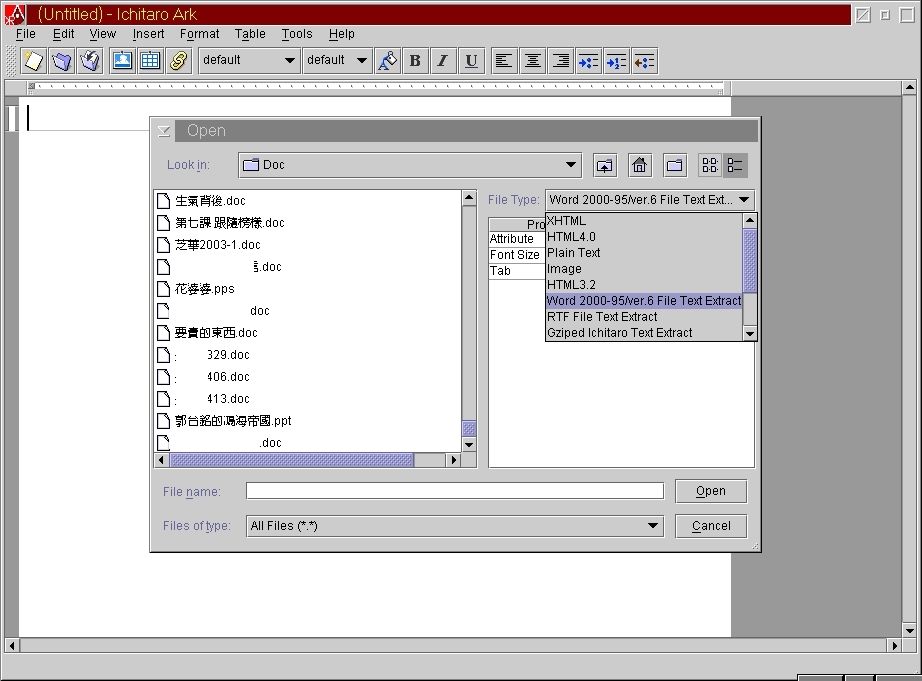
Task: Toggle Italic formatting
Action: click(443, 61)
